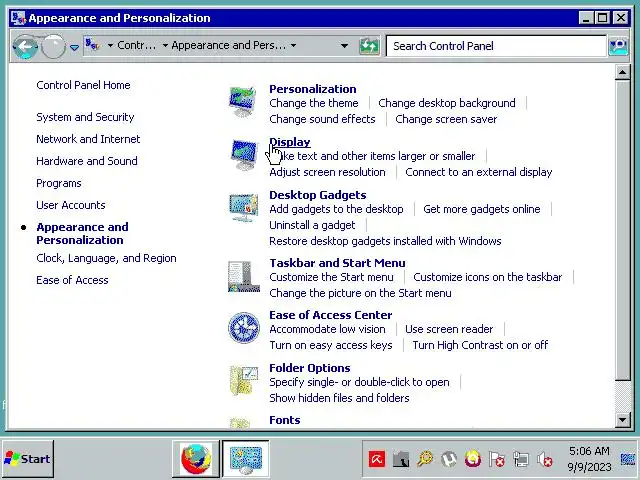The width and height of the screenshot is (640, 480).
Task: Click the red Avira tray icon
Action: [x=377, y=460]
